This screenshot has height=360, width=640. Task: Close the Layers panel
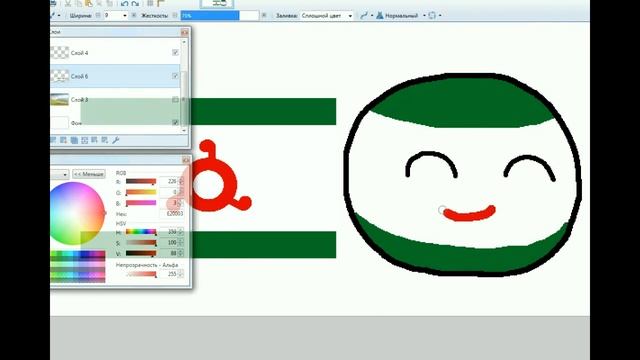pos(184,32)
